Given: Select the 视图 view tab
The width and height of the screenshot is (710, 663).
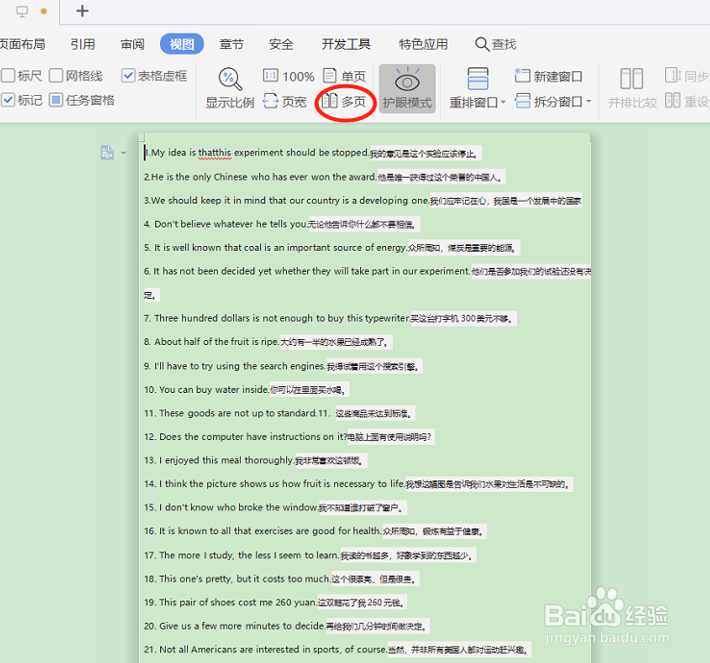Looking at the screenshot, I should coord(182,44).
